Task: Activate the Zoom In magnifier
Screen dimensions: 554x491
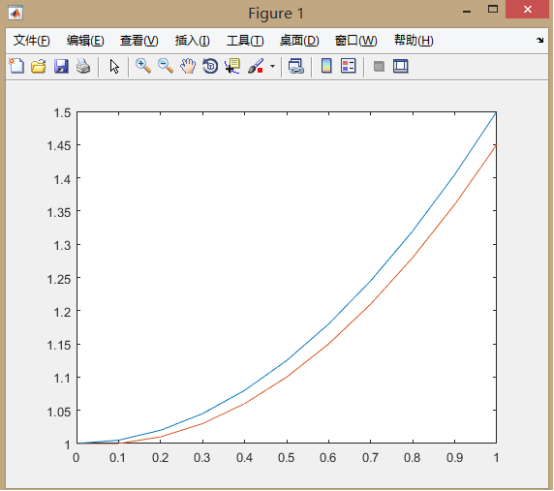Action: (143, 66)
